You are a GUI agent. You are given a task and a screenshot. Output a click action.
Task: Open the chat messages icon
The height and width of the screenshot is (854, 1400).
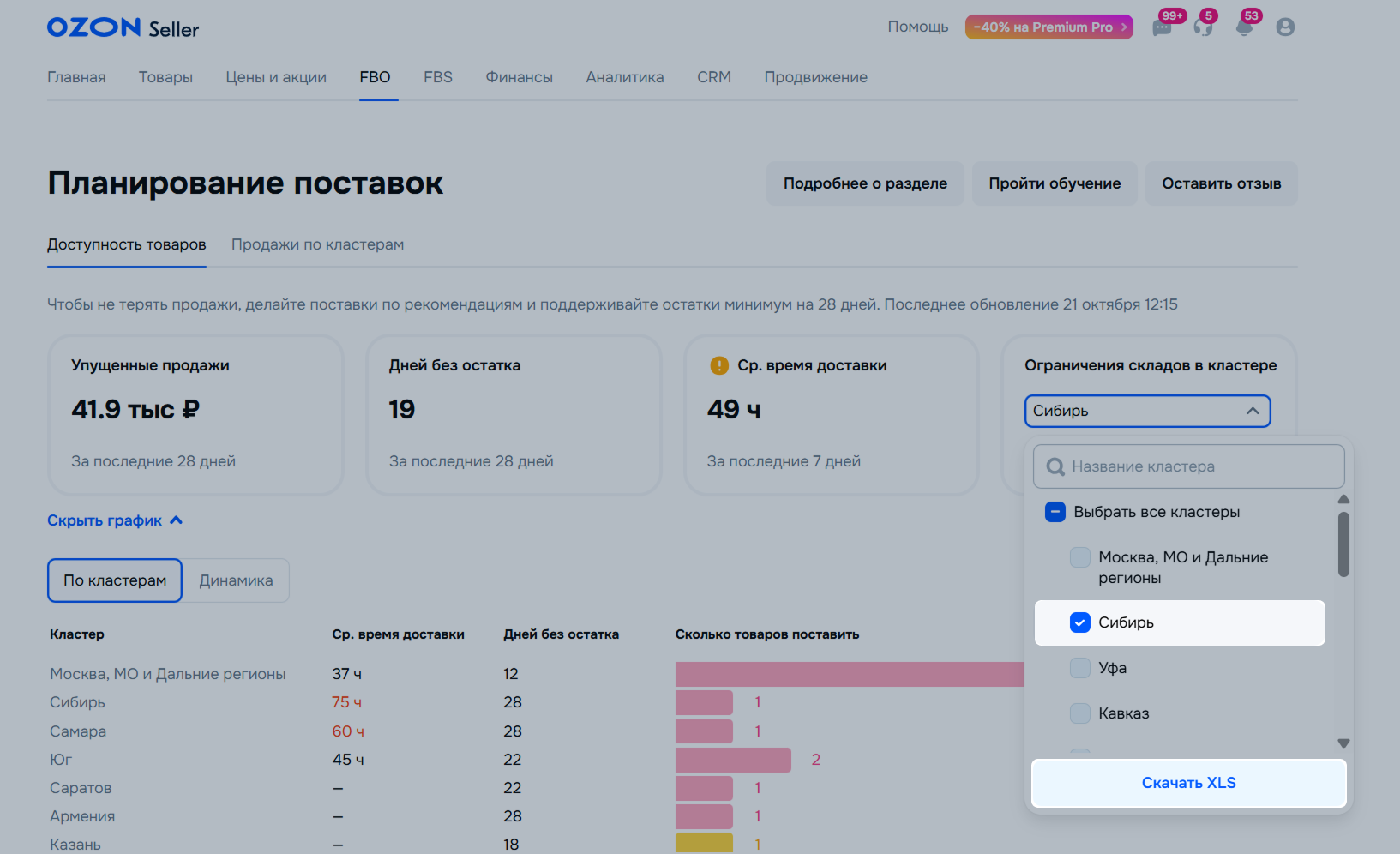tap(1162, 28)
